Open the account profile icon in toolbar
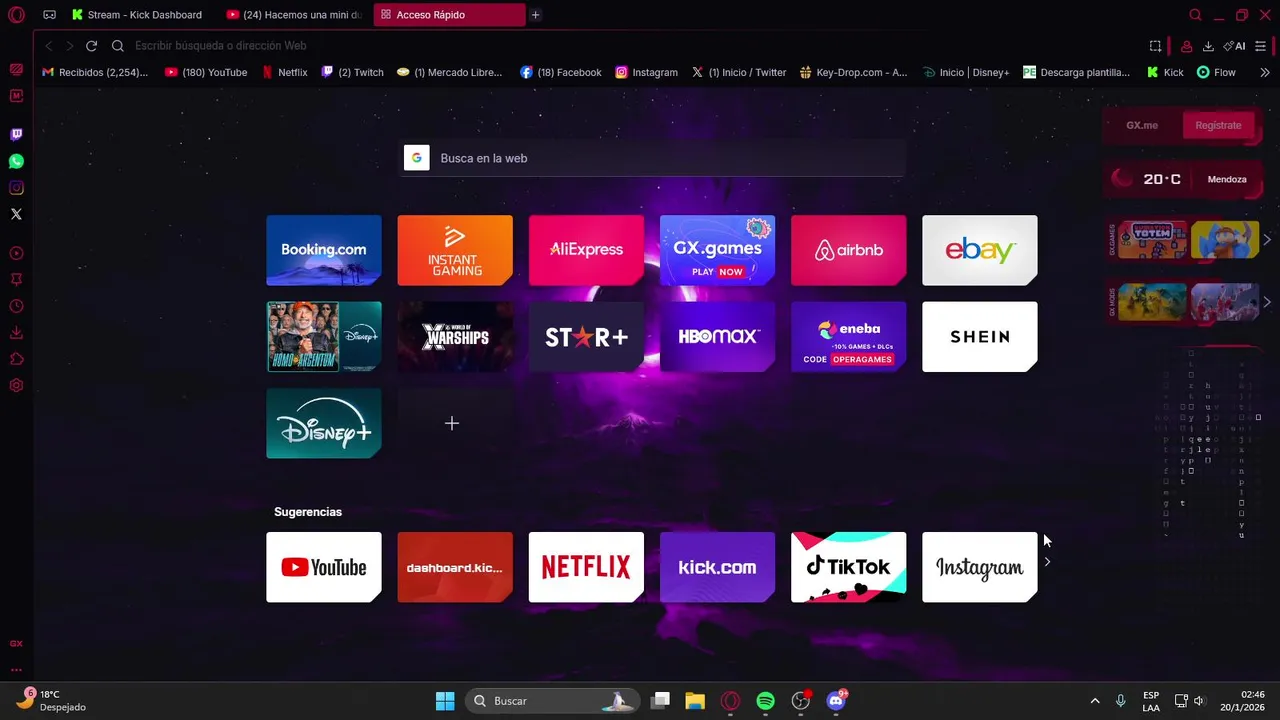Image resolution: width=1280 pixels, height=720 pixels. (x=1186, y=46)
